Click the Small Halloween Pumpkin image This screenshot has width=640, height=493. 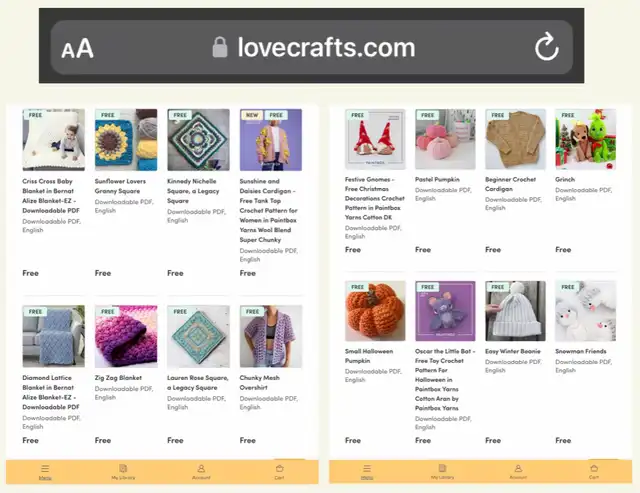pyautogui.click(x=375, y=311)
